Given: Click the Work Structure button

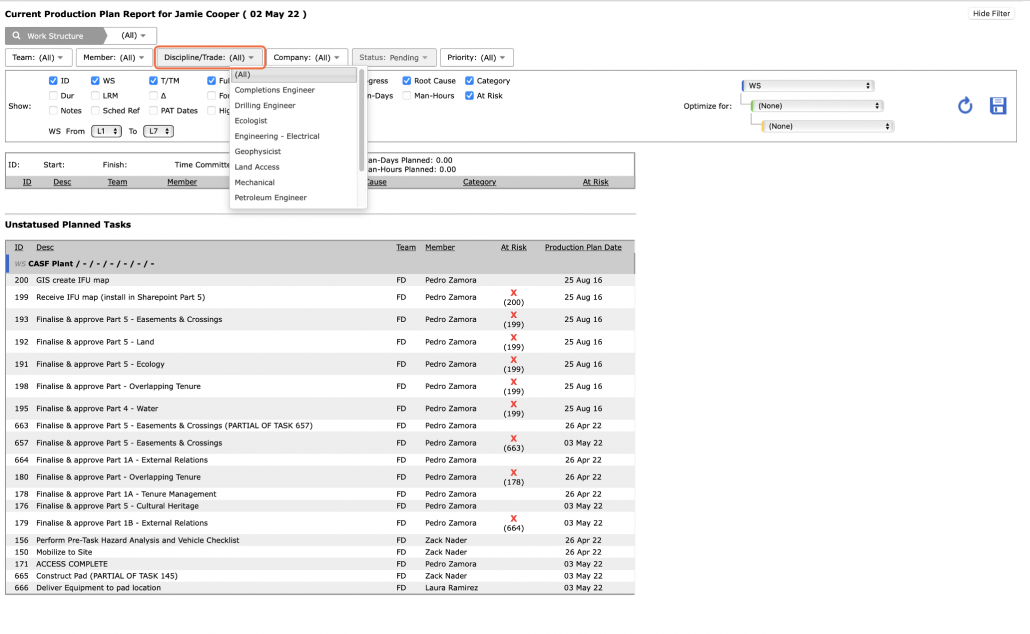Looking at the screenshot, I should tap(55, 35).
